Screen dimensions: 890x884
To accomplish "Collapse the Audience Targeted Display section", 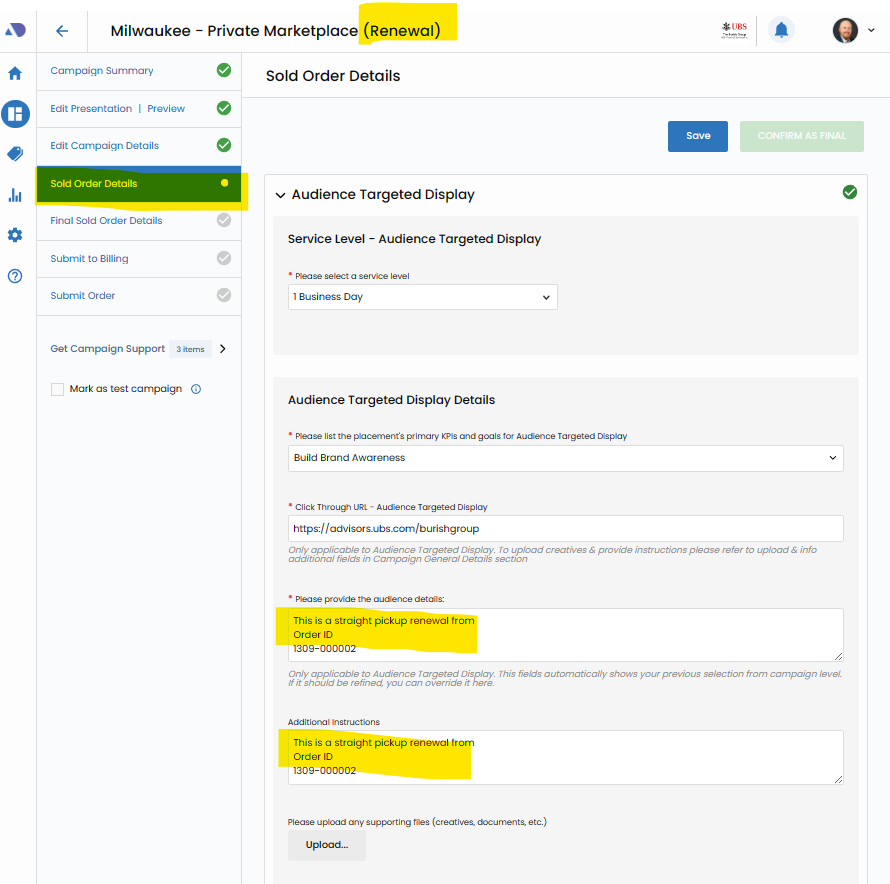I will tap(280, 196).
